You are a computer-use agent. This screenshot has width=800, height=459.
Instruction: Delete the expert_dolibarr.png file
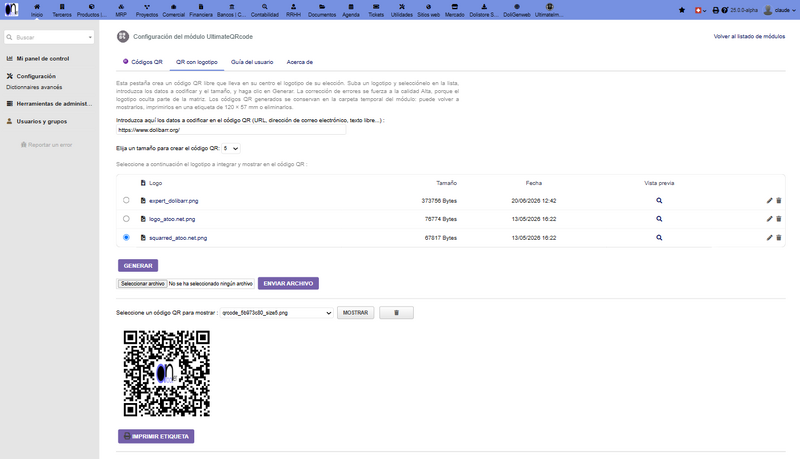click(x=779, y=200)
